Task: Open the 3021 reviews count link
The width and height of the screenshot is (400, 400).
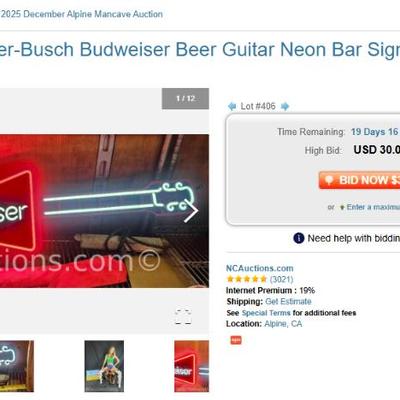Action: point(281,279)
